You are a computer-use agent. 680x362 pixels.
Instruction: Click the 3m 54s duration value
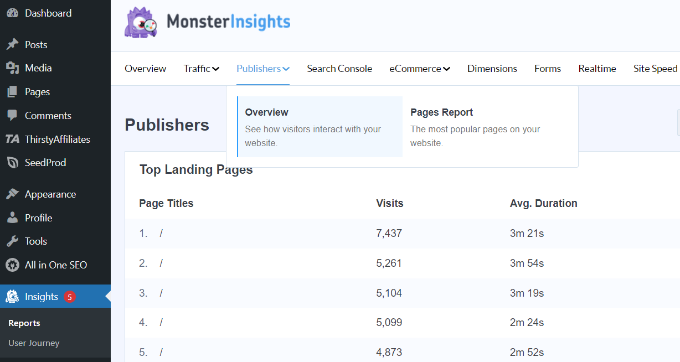point(526,263)
